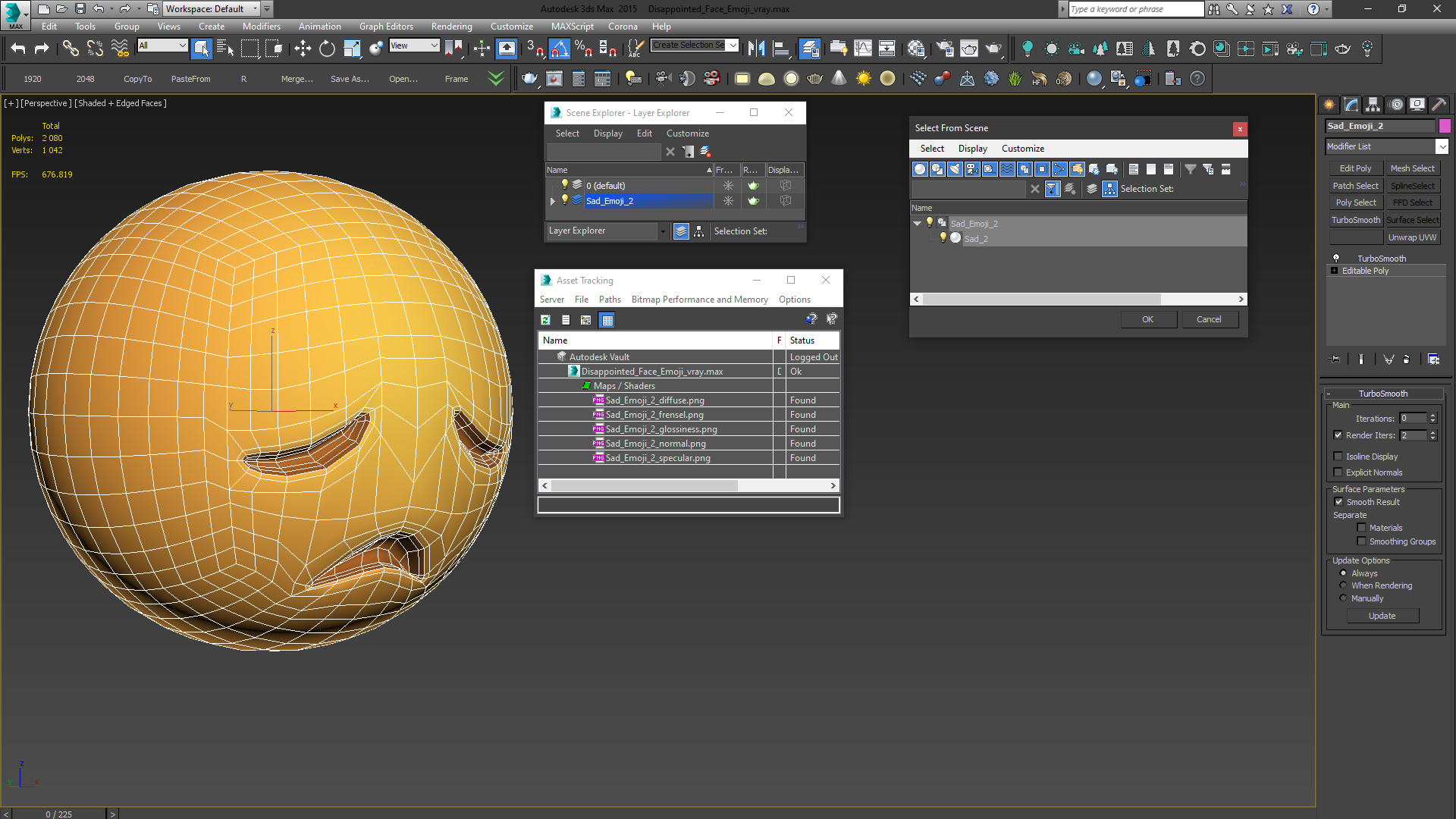Image resolution: width=1456 pixels, height=819 pixels.
Task: Open the Curve Editor from toolbar
Action: point(863,49)
